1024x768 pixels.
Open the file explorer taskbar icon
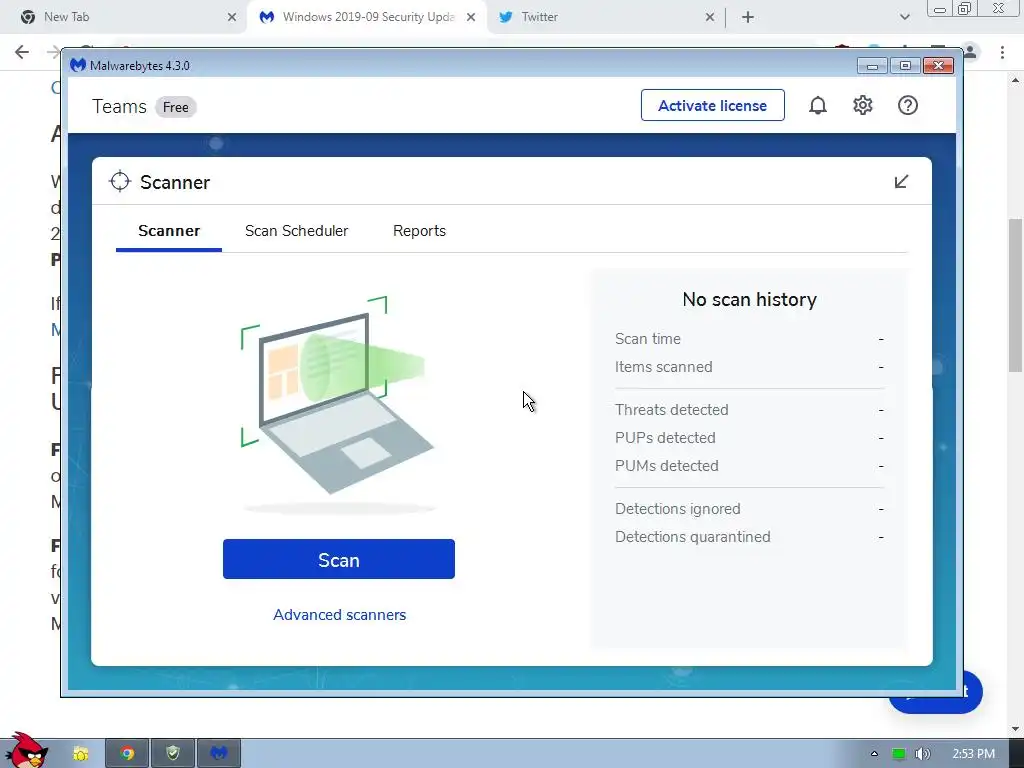(x=80, y=754)
